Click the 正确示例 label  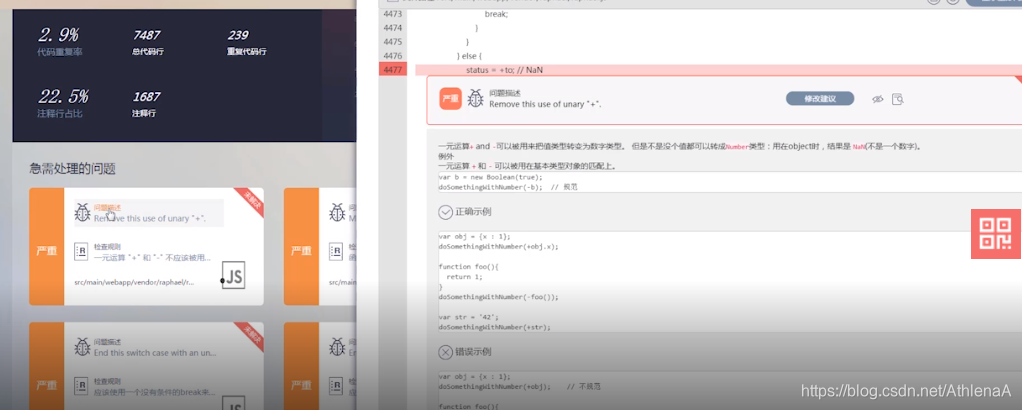tap(474, 212)
